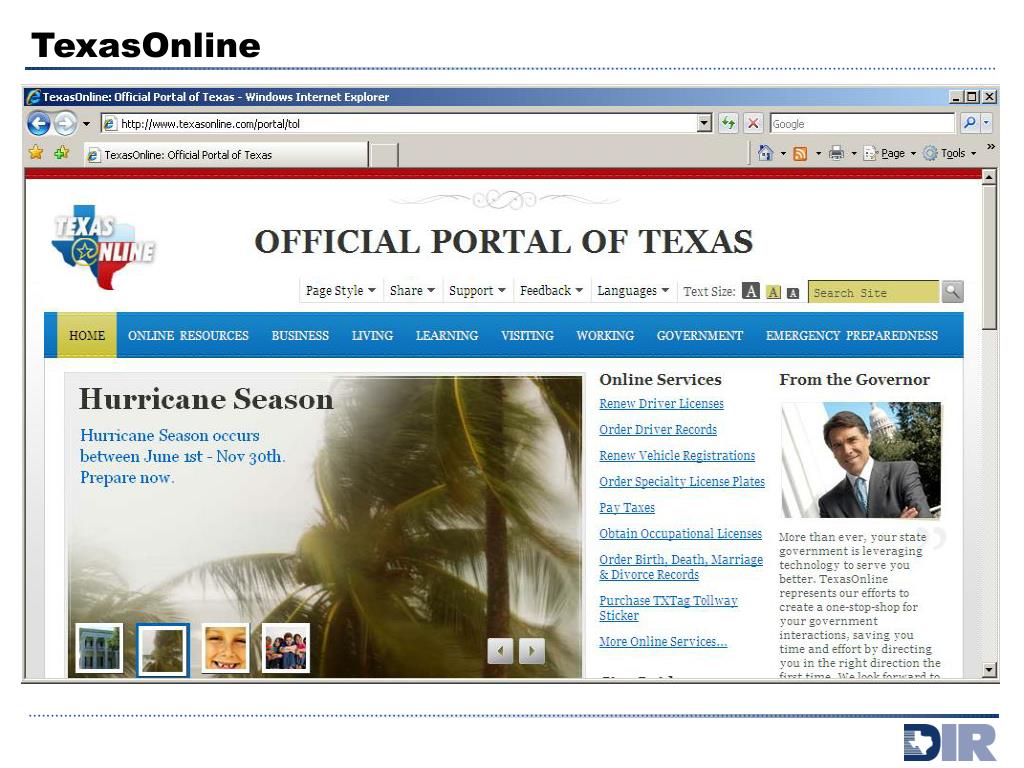The width and height of the screenshot is (1024, 768).
Task: Select WORKING in navigation bar
Action: pyautogui.click(x=605, y=336)
